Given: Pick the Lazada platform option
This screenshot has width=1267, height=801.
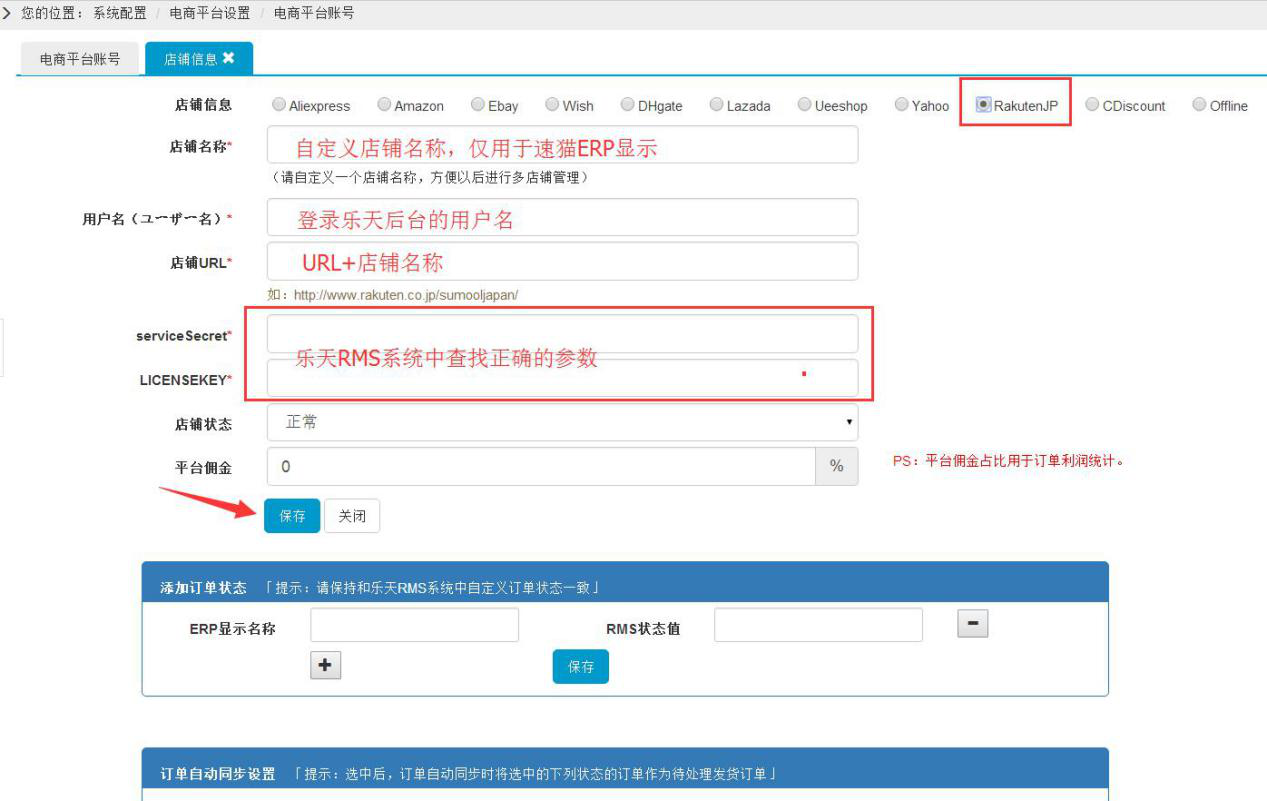Looking at the screenshot, I should pyautogui.click(x=716, y=105).
